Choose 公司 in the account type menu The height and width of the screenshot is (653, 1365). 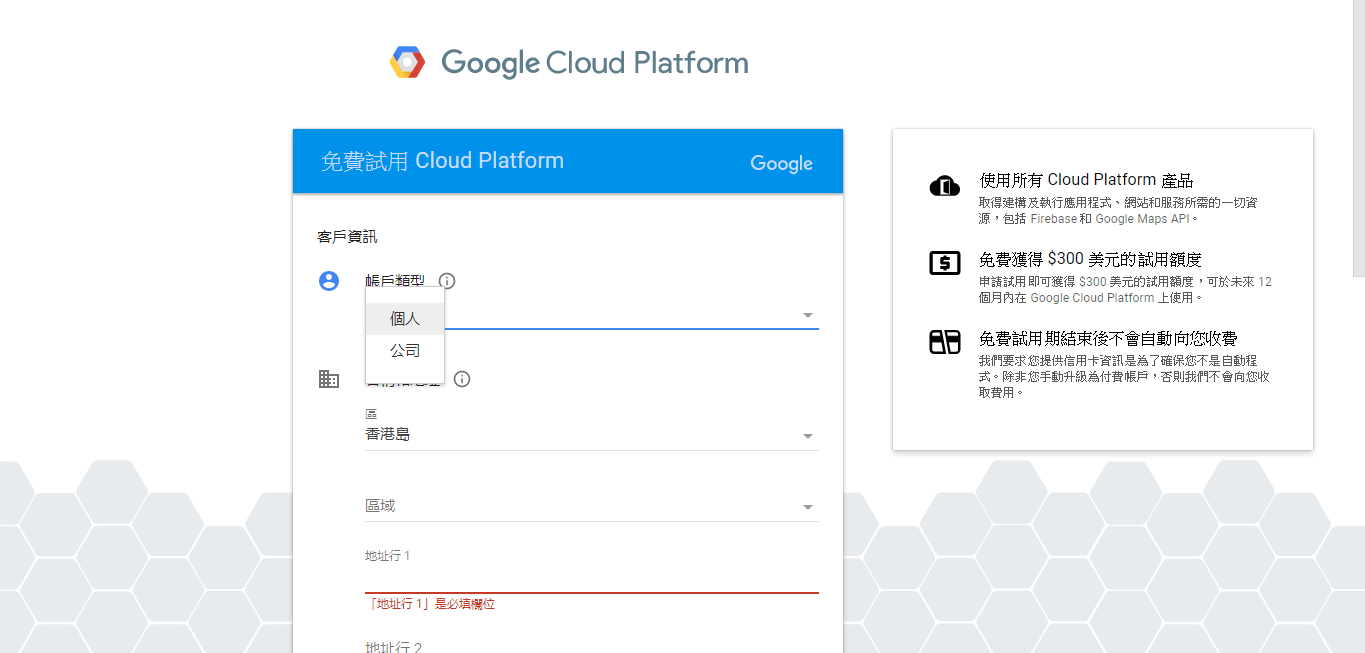[405, 351]
